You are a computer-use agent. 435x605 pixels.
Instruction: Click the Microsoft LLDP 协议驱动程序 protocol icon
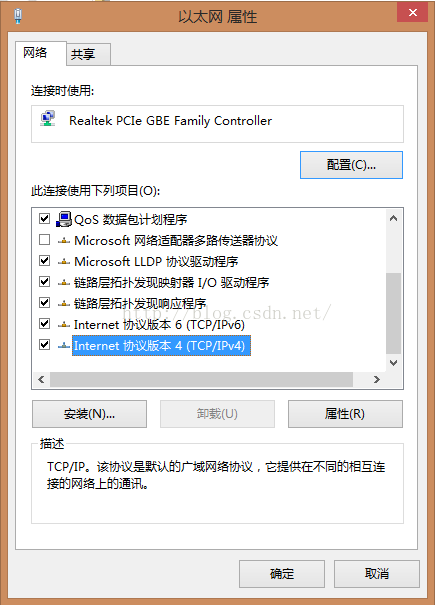tap(64, 262)
